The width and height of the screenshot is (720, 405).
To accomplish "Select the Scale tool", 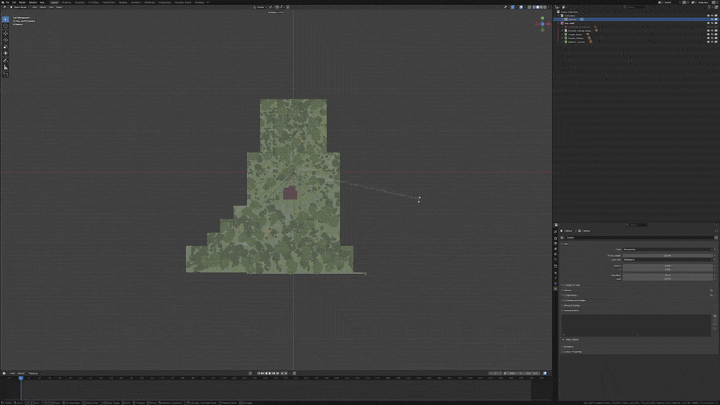I will tap(6, 46).
